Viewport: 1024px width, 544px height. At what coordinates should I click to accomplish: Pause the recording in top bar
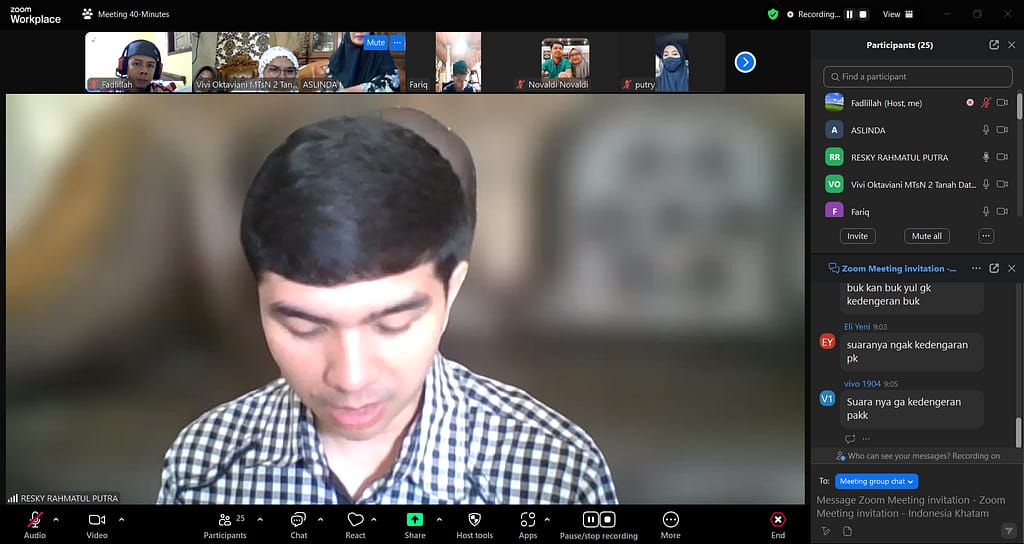tap(850, 15)
